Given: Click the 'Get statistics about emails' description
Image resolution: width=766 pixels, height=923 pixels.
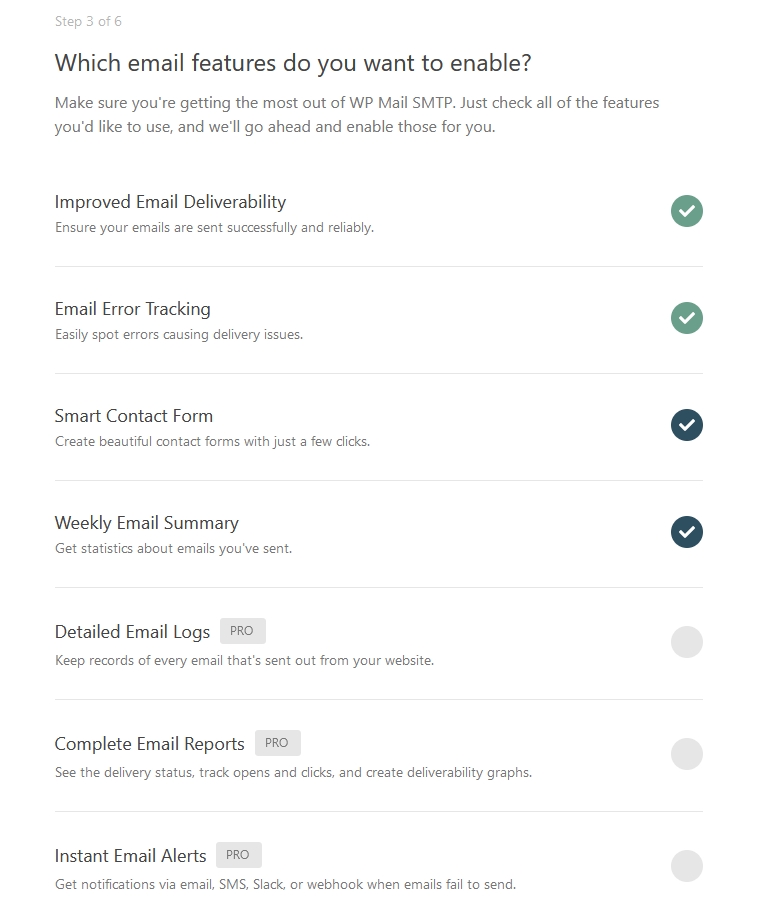Looking at the screenshot, I should click(x=173, y=549).
